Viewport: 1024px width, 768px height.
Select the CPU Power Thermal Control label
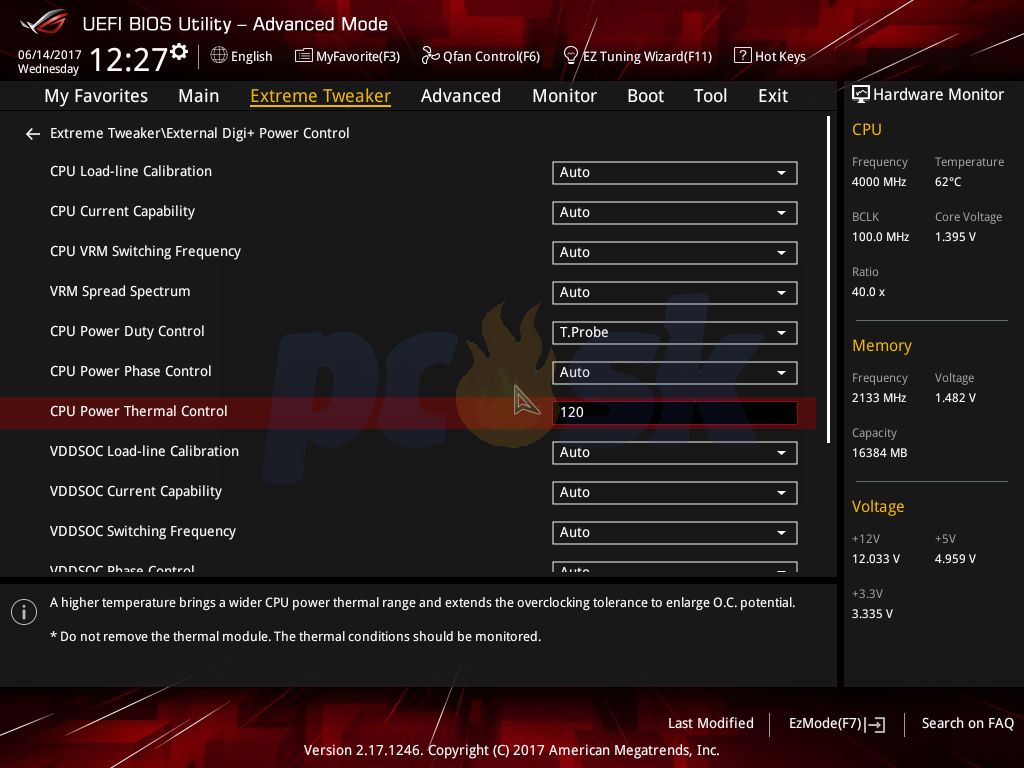[x=138, y=411]
